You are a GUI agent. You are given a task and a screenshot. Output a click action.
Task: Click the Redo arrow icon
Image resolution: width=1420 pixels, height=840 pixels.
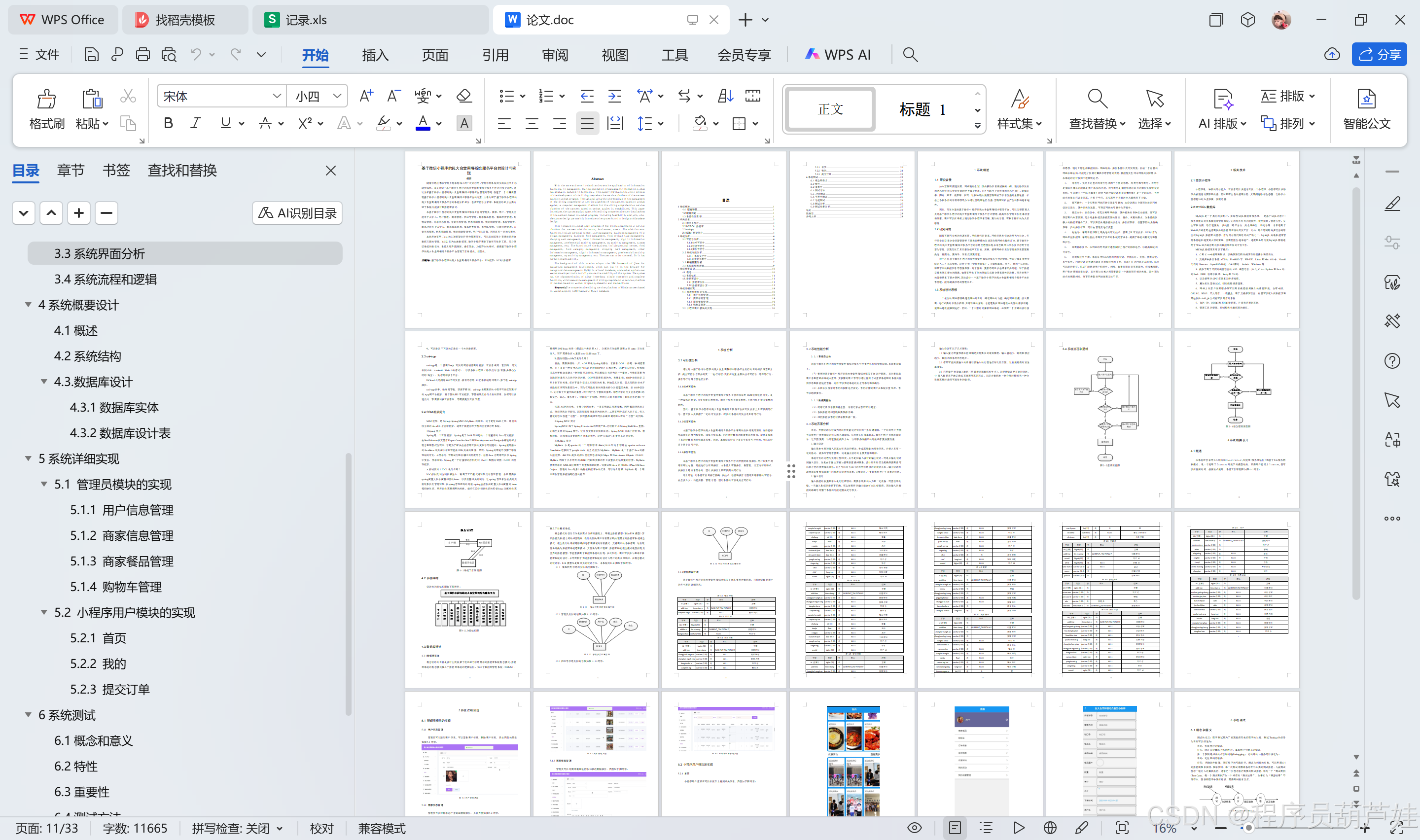[236, 54]
